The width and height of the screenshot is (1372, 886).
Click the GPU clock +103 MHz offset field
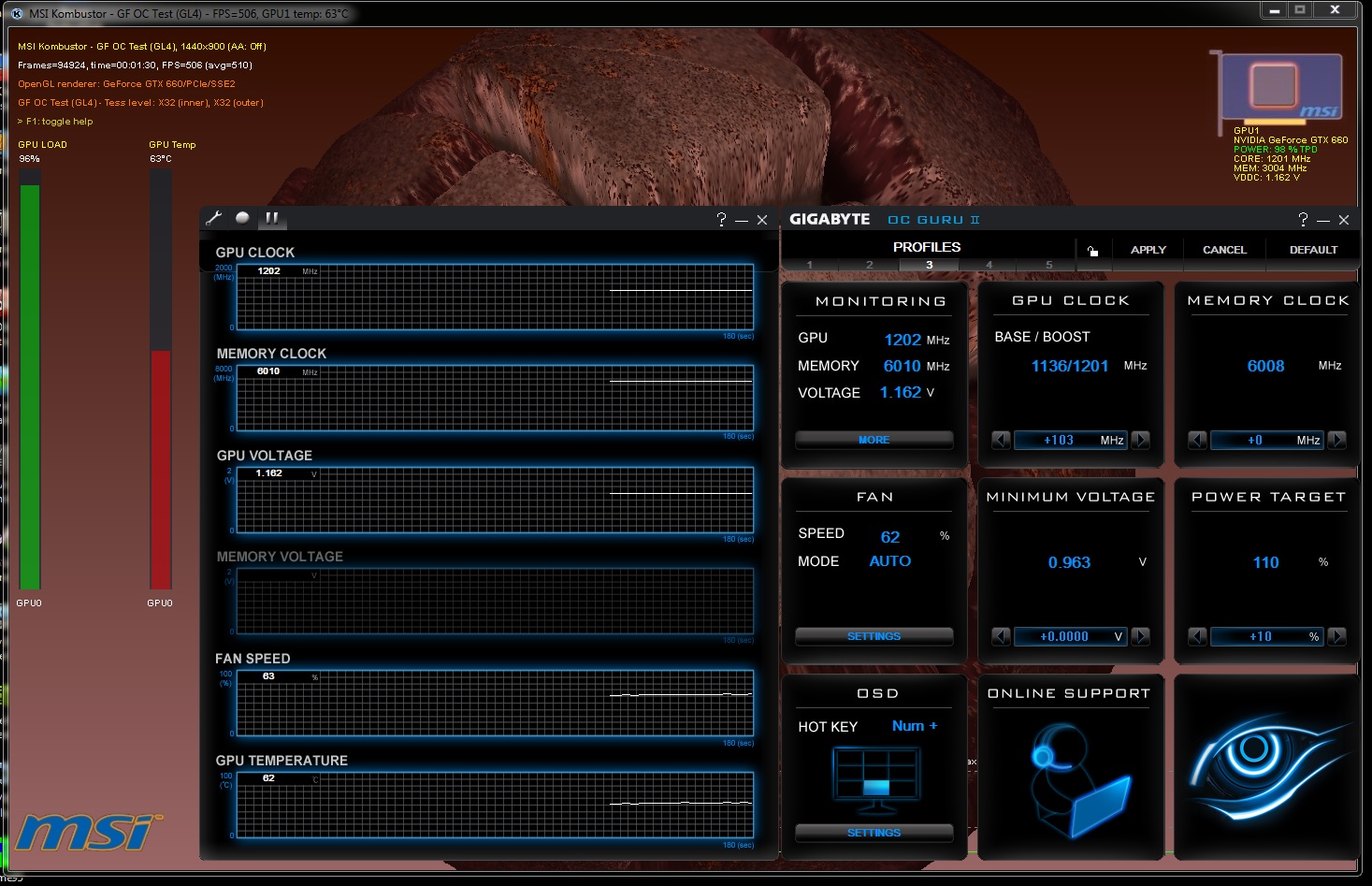point(1071,440)
